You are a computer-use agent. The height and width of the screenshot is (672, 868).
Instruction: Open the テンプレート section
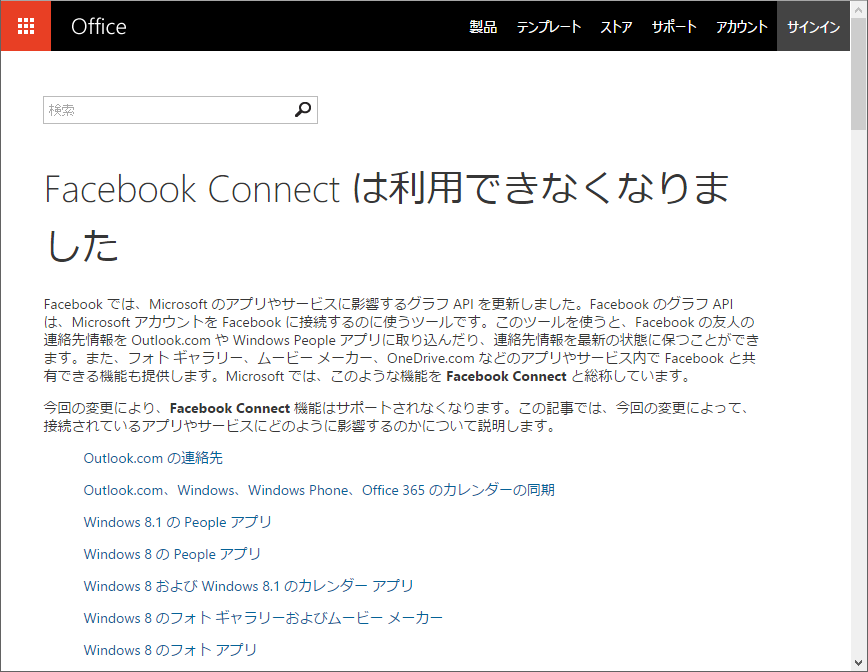click(549, 27)
